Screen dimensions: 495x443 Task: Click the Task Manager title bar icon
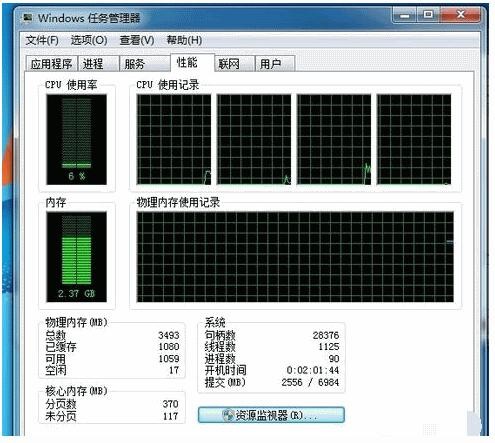[27, 18]
